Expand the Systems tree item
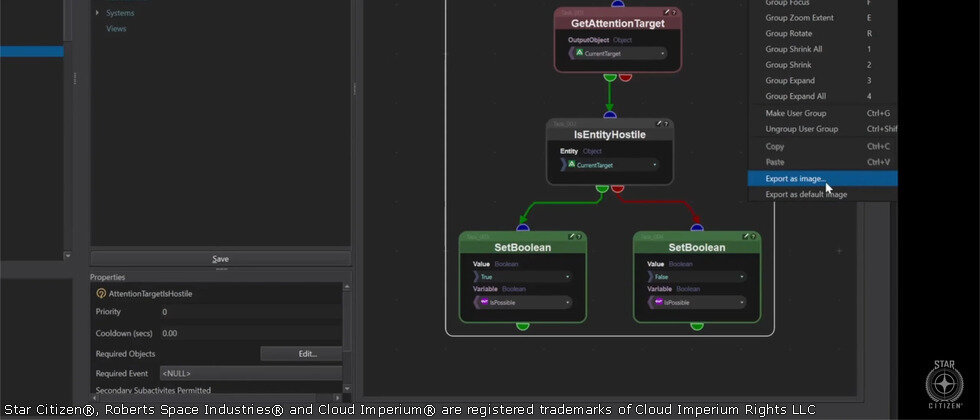980x420 pixels. [97, 13]
